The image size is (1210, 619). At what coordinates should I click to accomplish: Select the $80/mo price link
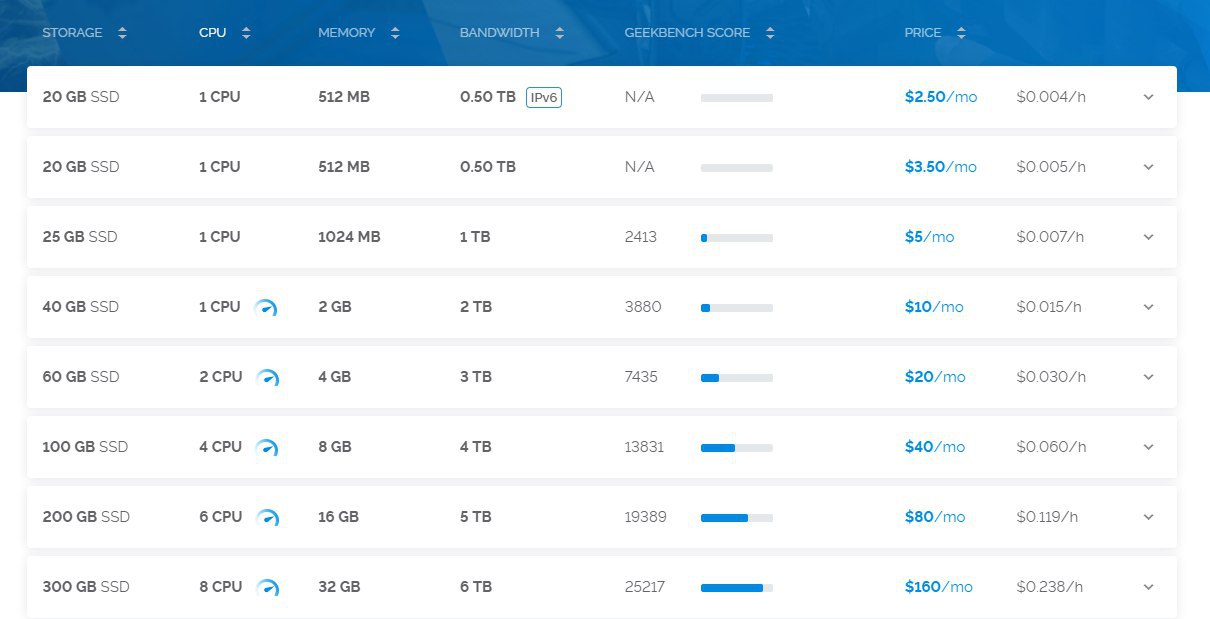click(934, 517)
